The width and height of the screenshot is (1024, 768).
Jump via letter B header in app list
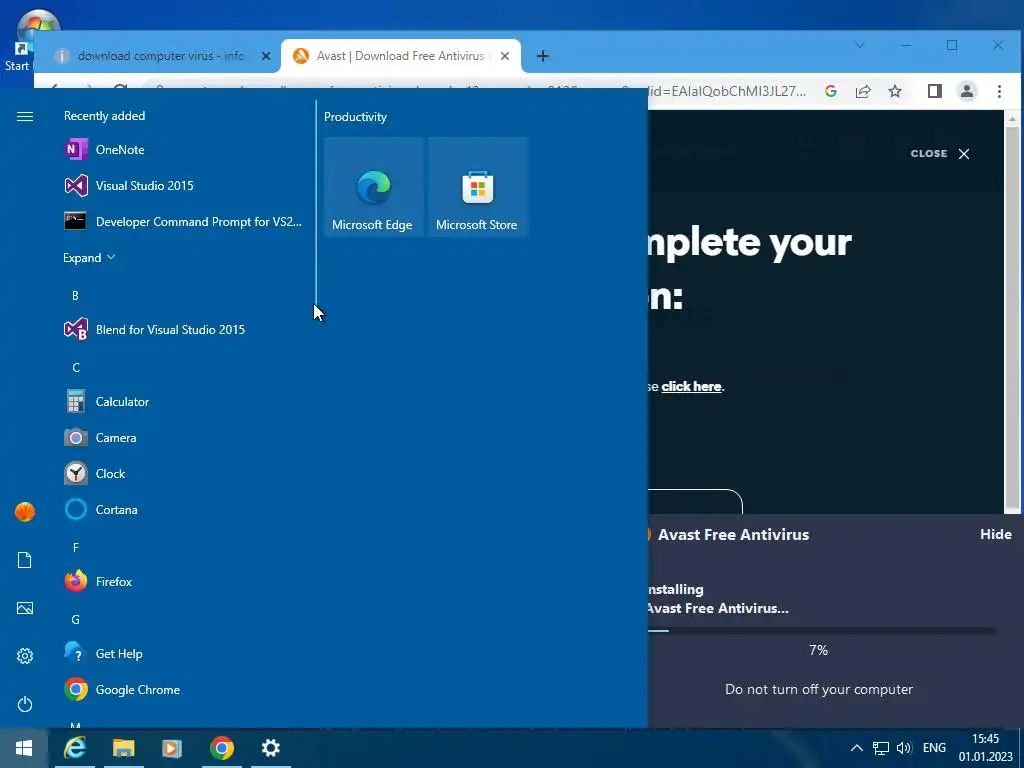pyautogui.click(x=75, y=296)
